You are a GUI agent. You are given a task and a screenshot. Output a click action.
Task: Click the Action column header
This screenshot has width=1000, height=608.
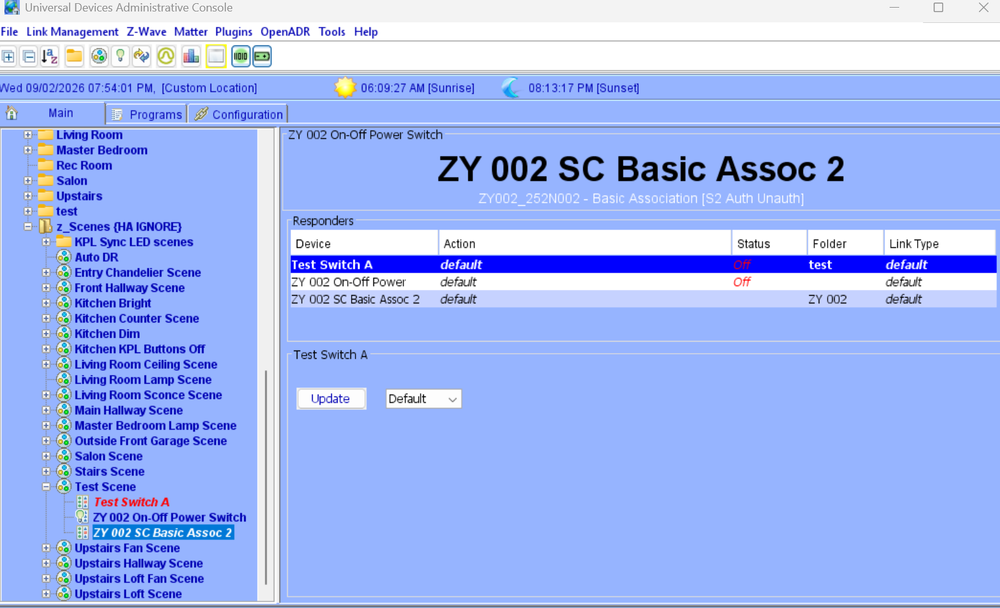[x=585, y=244]
